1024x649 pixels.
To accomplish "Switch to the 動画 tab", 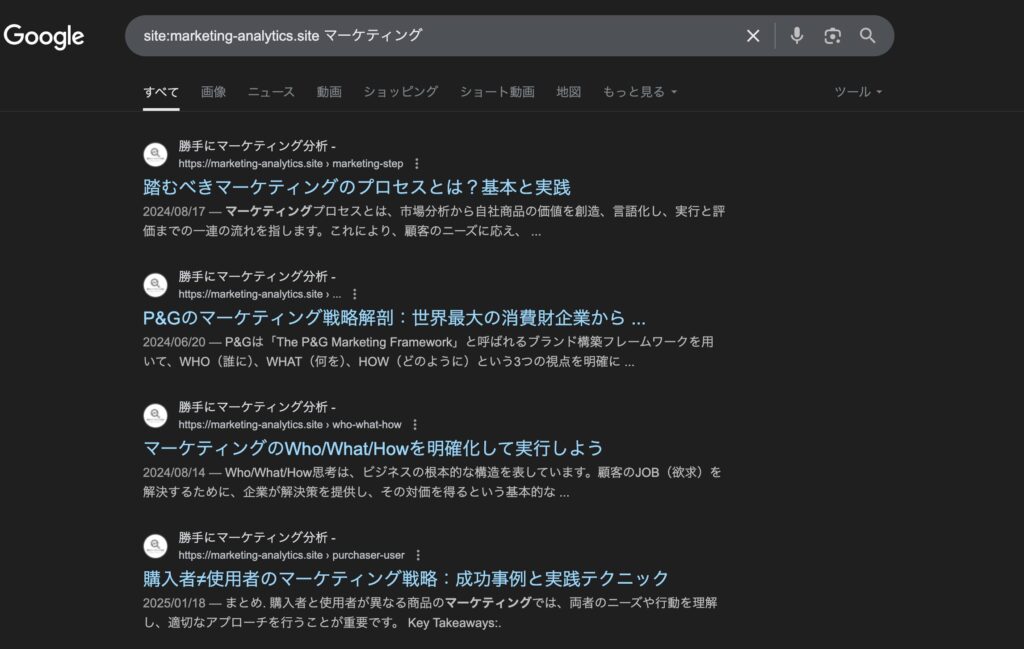I will pos(329,92).
